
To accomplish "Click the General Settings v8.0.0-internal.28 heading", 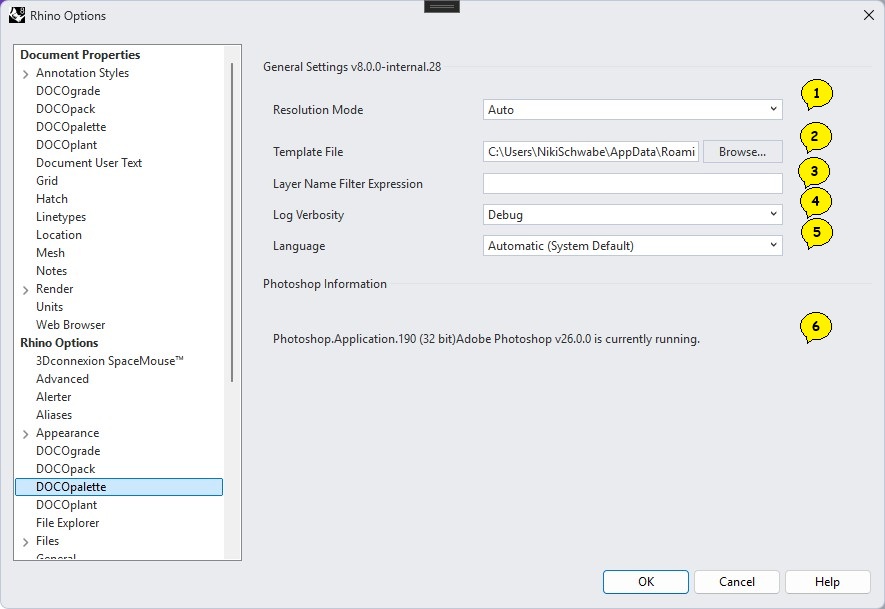I will [x=352, y=67].
